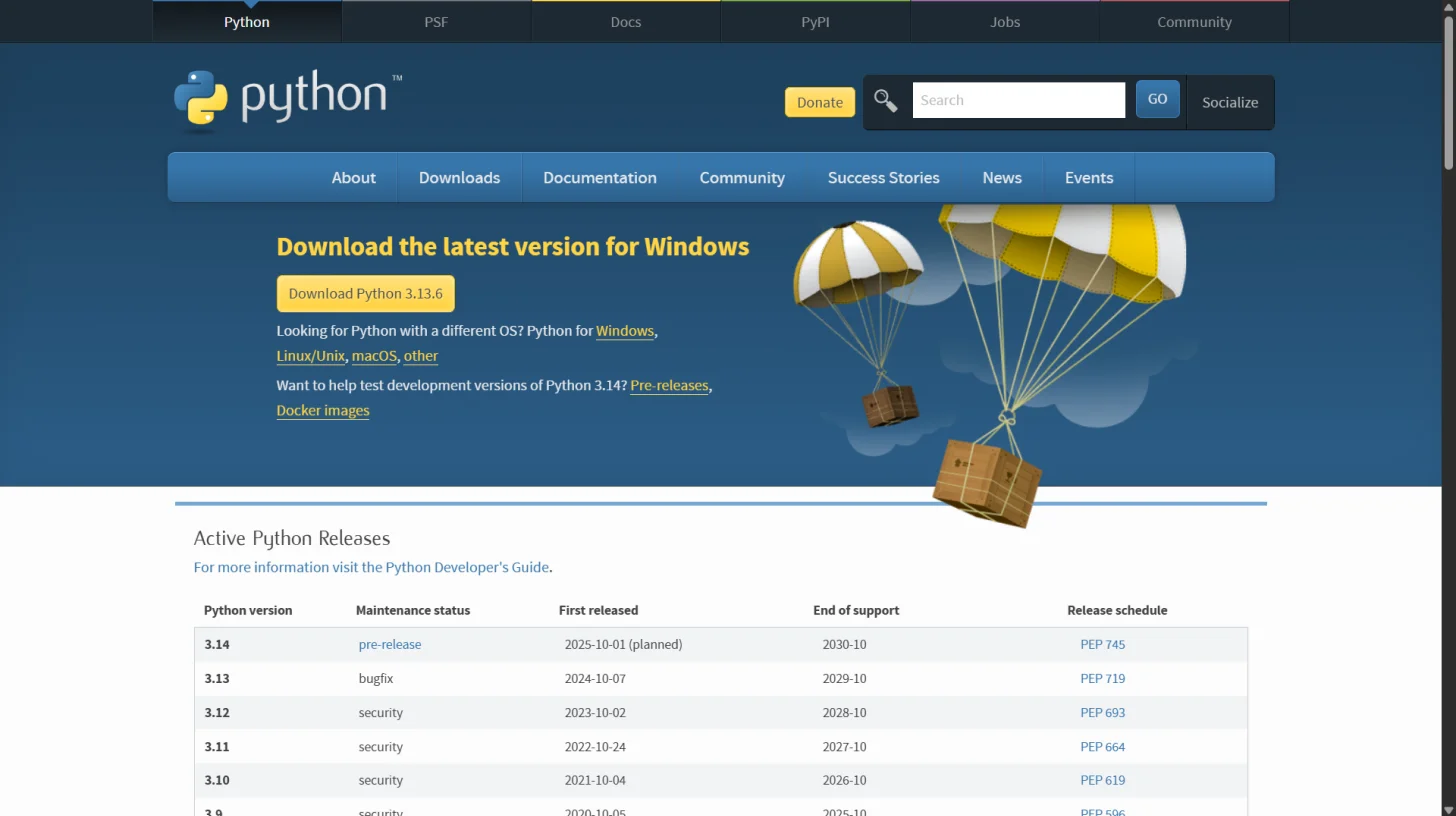Click the Donate button
This screenshot has height=816, width=1456.
point(820,102)
